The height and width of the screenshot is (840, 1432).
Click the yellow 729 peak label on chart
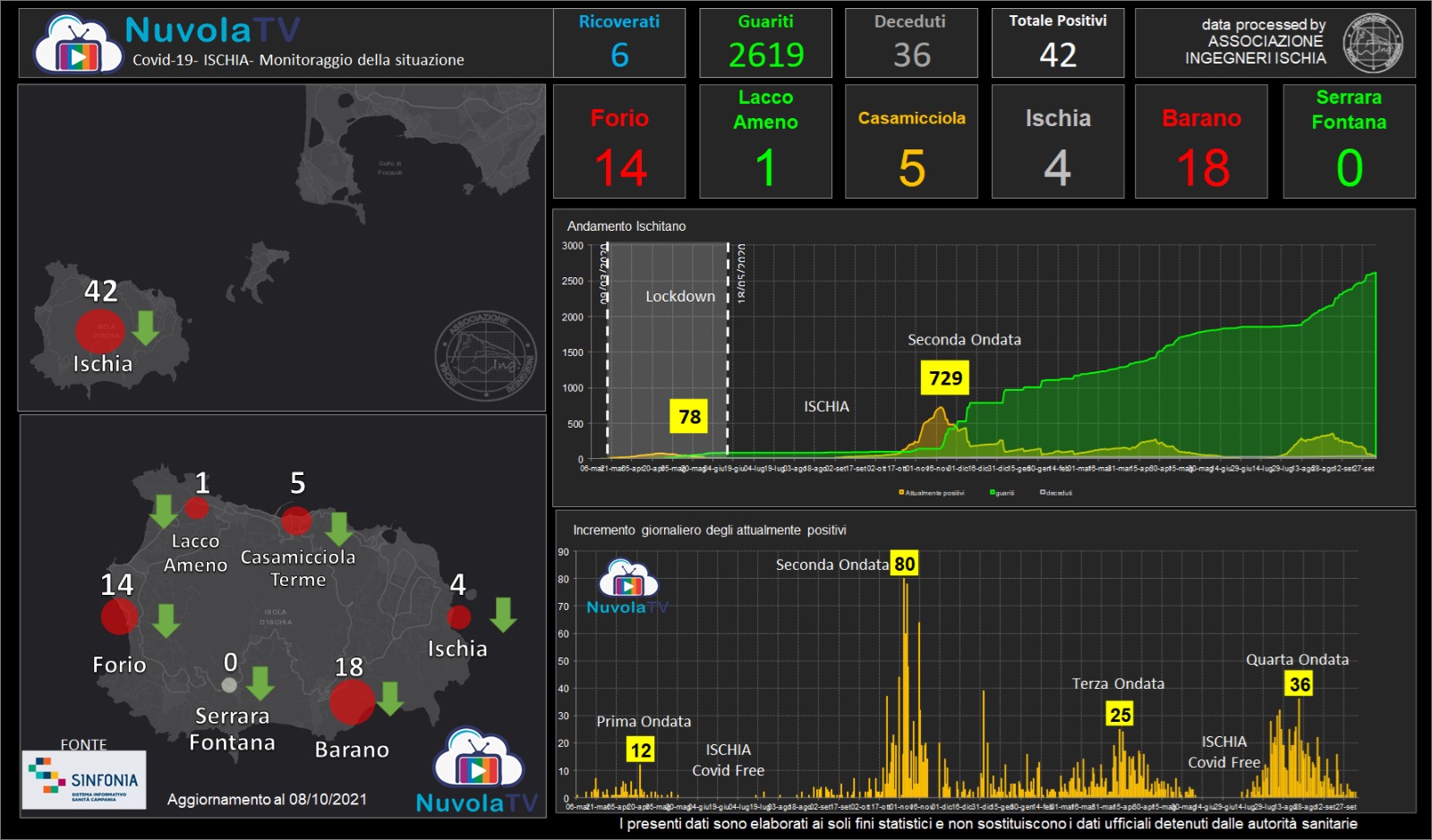(945, 378)
